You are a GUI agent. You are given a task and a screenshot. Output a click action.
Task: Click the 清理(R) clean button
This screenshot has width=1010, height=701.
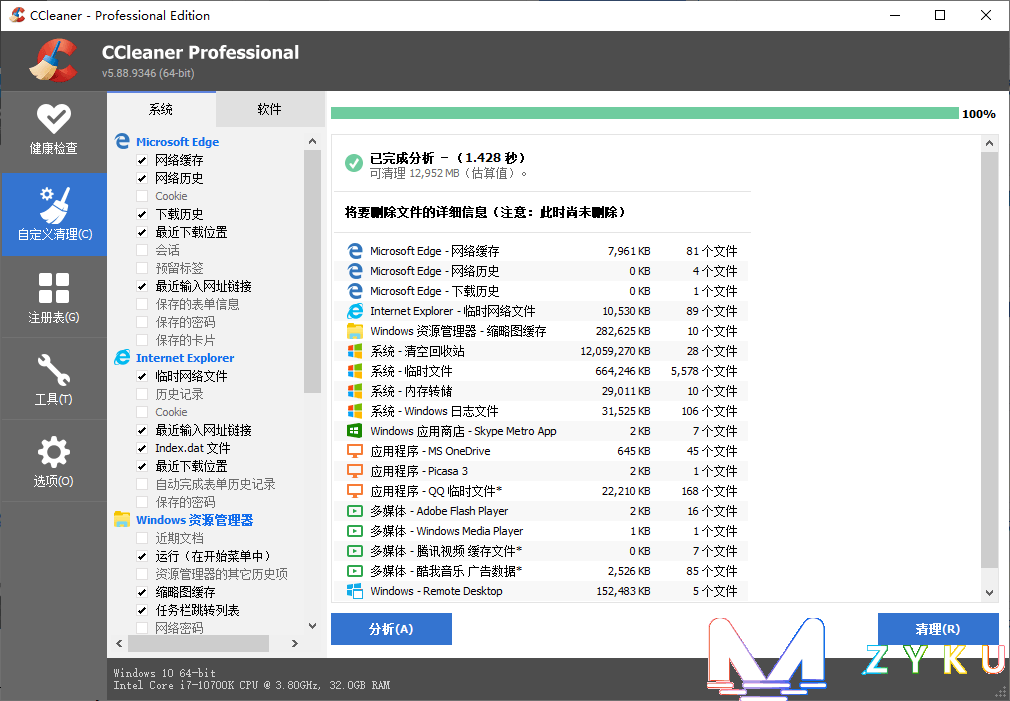coord(938,629)
